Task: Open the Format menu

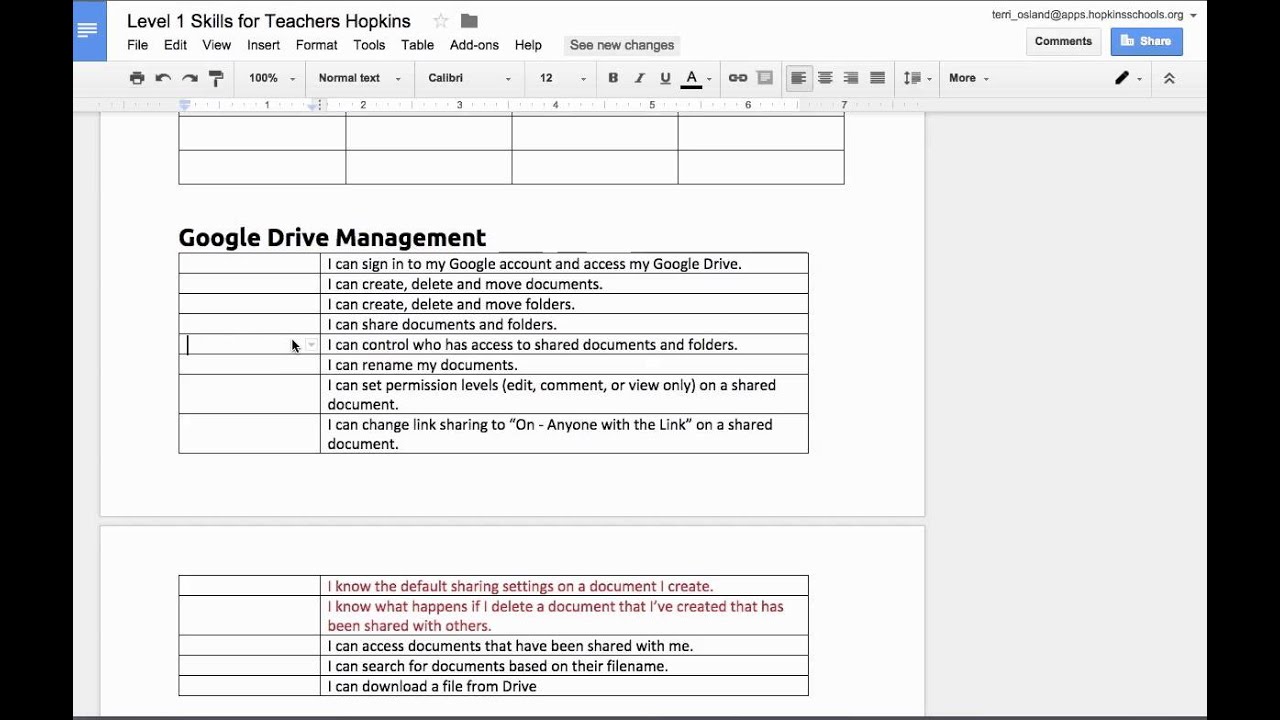Action: (x=316, y=45)
